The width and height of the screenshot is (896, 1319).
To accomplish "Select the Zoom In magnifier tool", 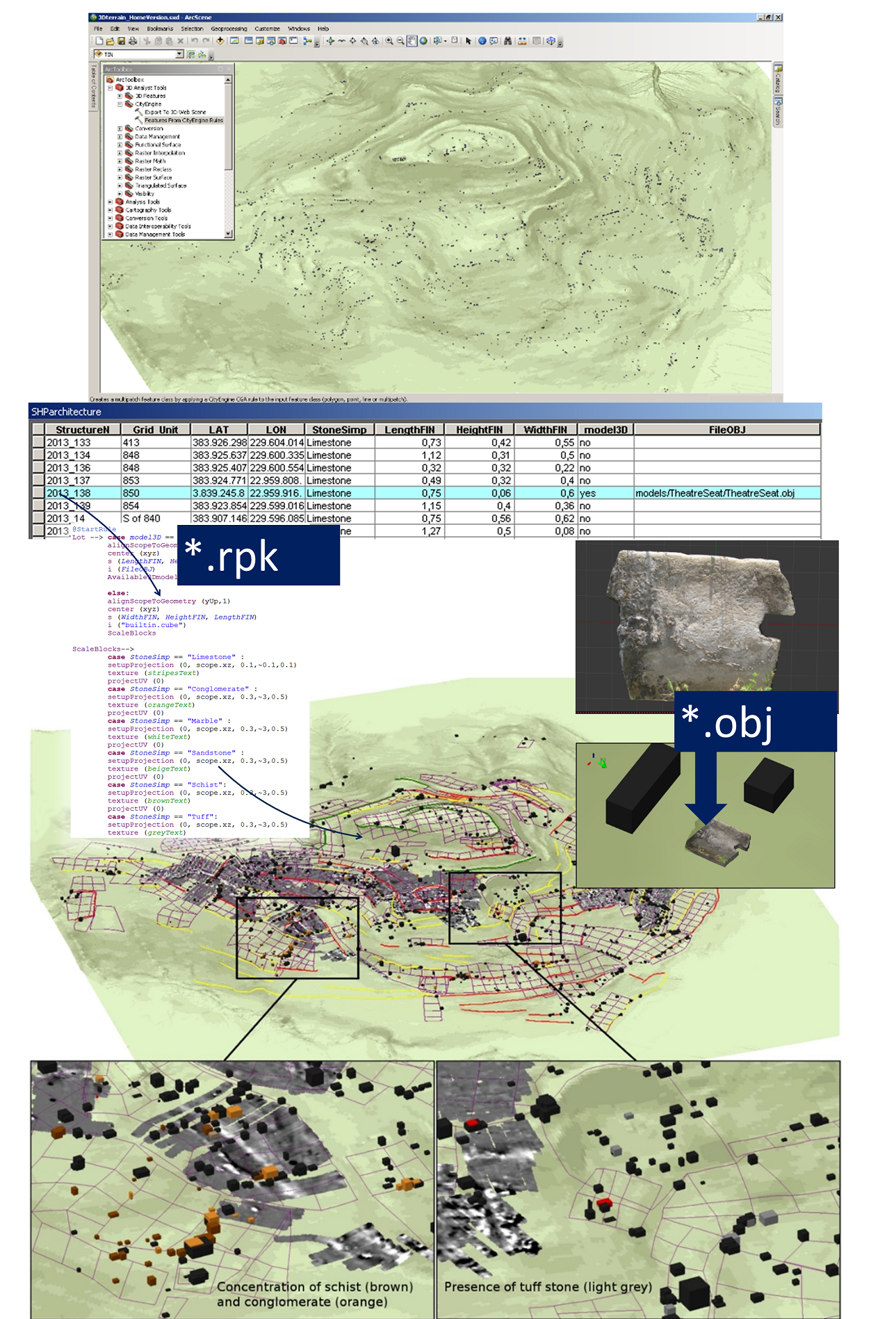I will click(x=389, y=41).
